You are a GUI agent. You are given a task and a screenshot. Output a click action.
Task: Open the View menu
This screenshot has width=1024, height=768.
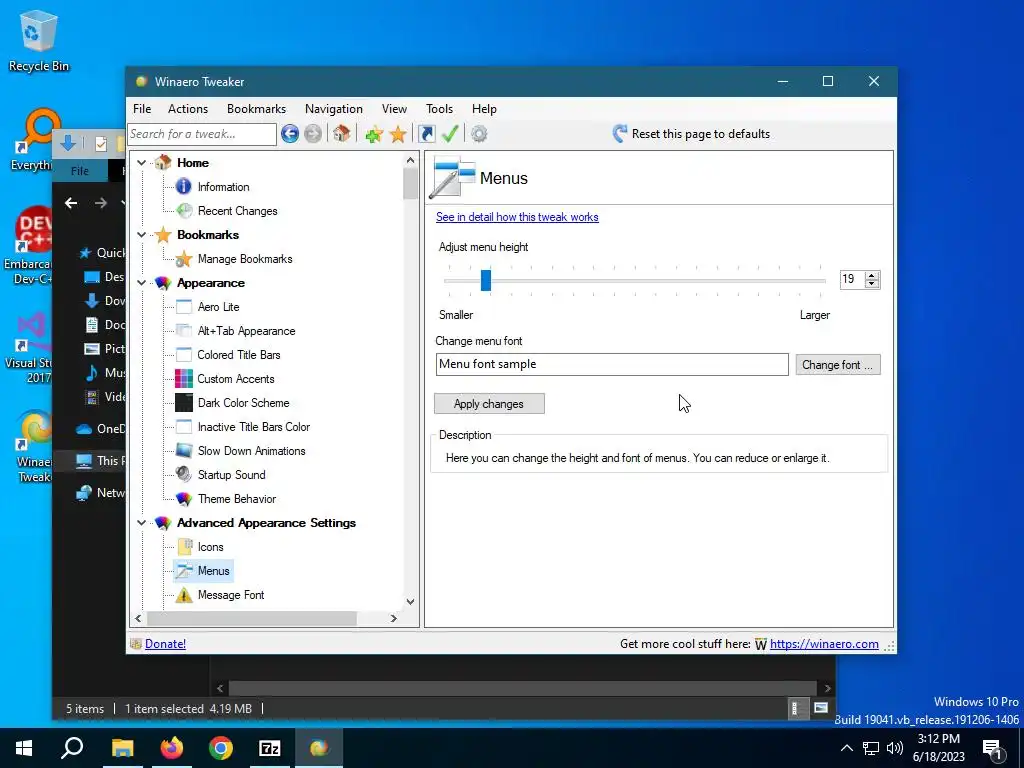394,109
